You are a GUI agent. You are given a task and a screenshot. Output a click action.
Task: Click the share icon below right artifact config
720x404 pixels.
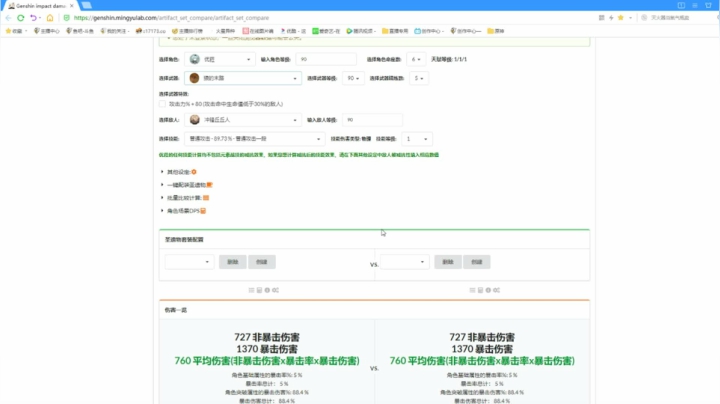point(496,290)
